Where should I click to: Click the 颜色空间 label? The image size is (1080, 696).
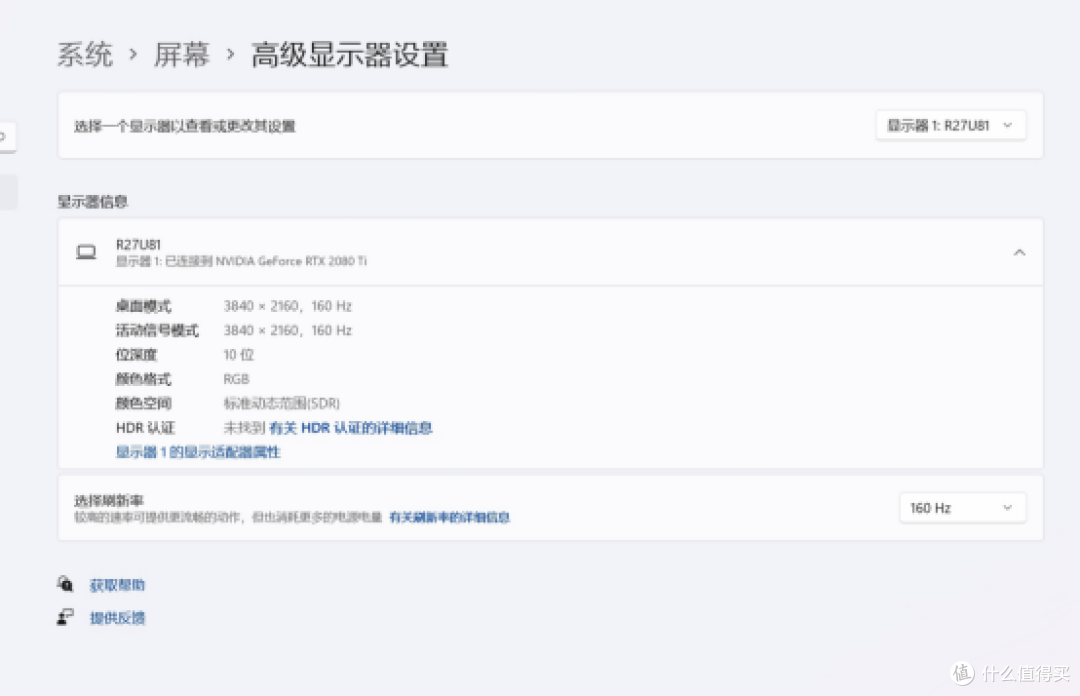tap(143, 403)
